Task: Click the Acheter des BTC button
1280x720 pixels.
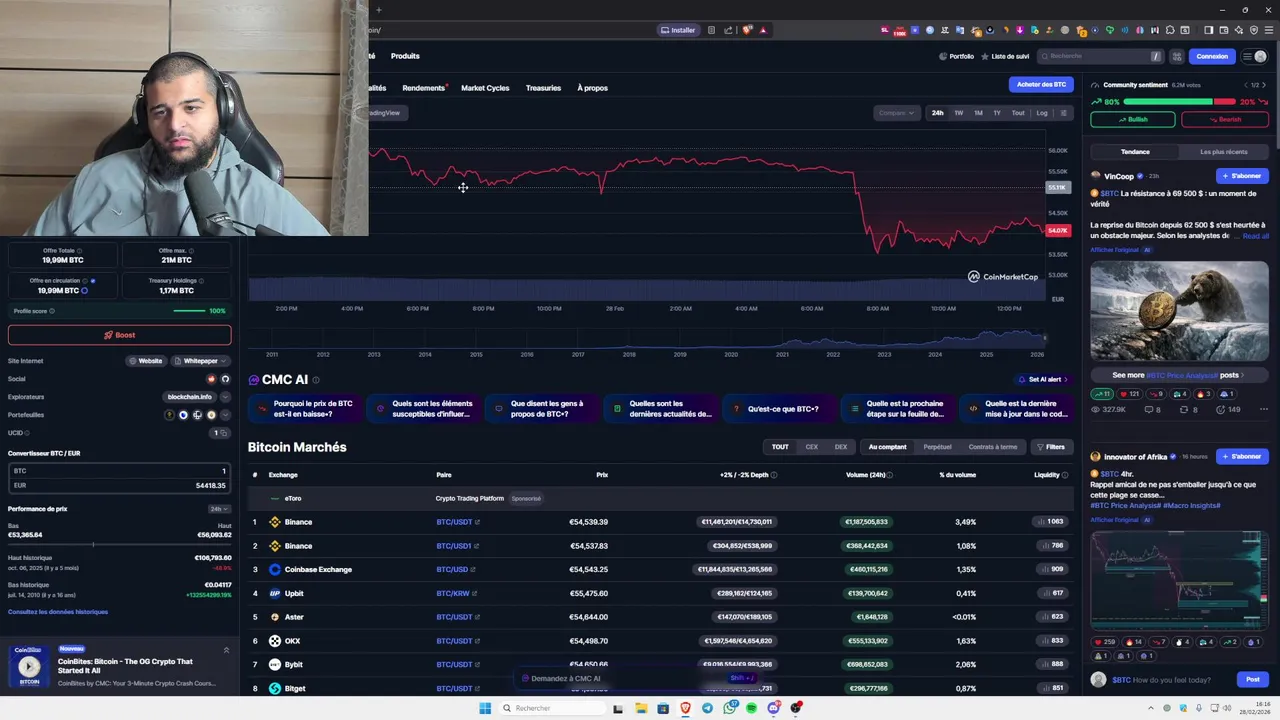Action: click(1041, 85)
